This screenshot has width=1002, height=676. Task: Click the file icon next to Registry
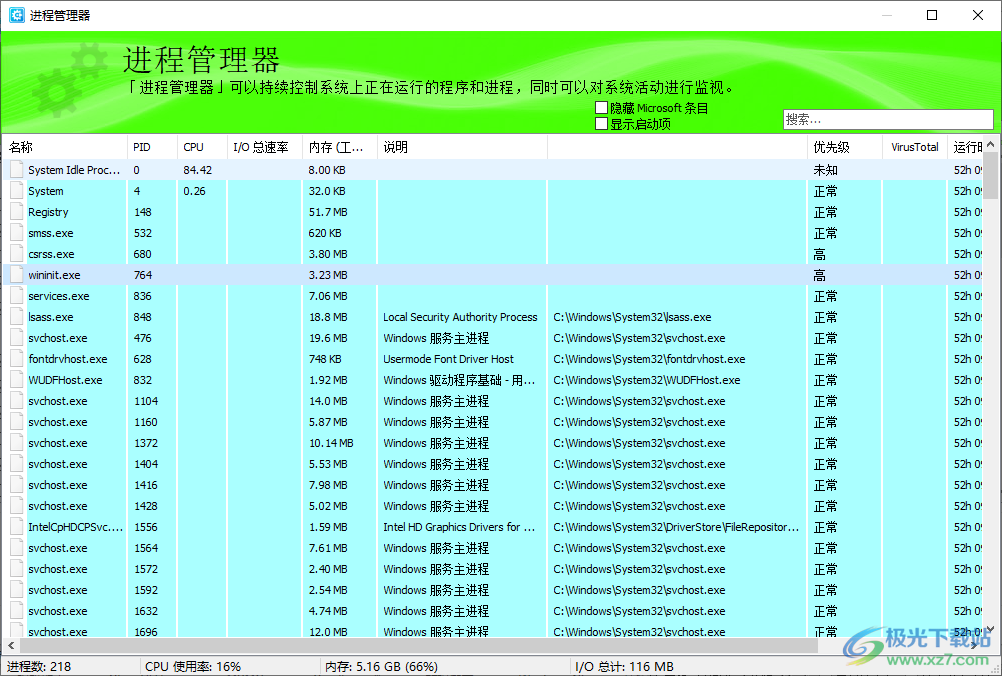(x=17, y=212)
